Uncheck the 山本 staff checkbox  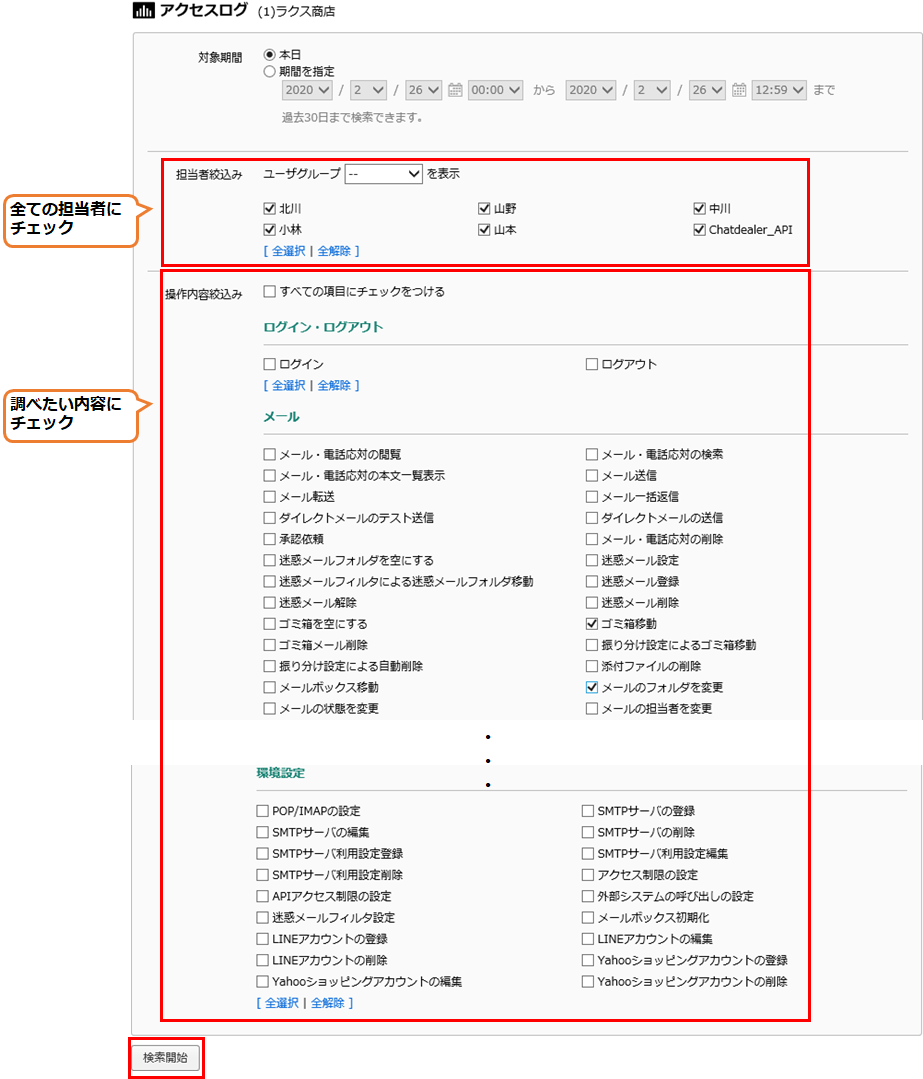pos(485,230)
